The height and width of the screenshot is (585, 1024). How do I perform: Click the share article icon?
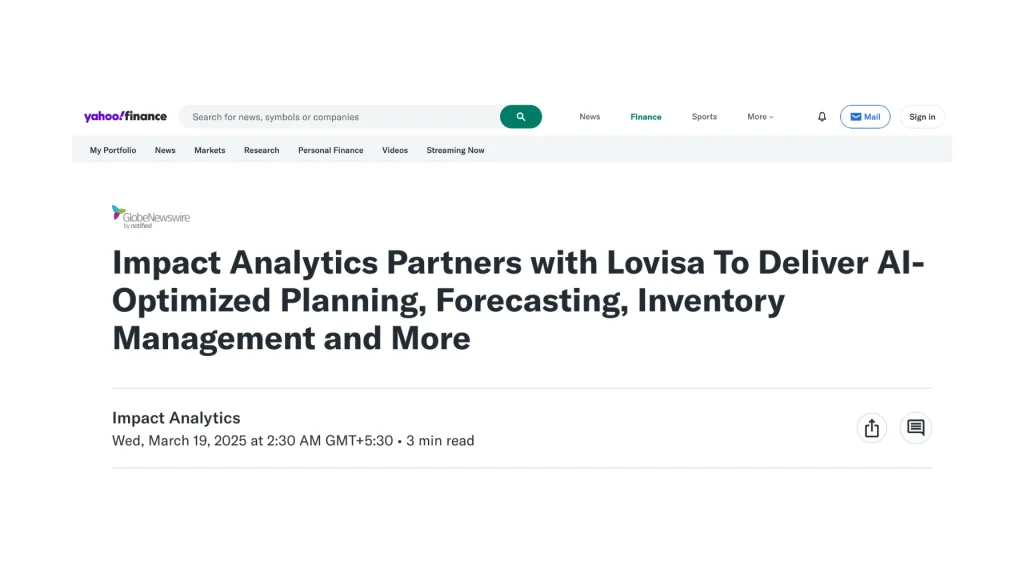[871, 428]
